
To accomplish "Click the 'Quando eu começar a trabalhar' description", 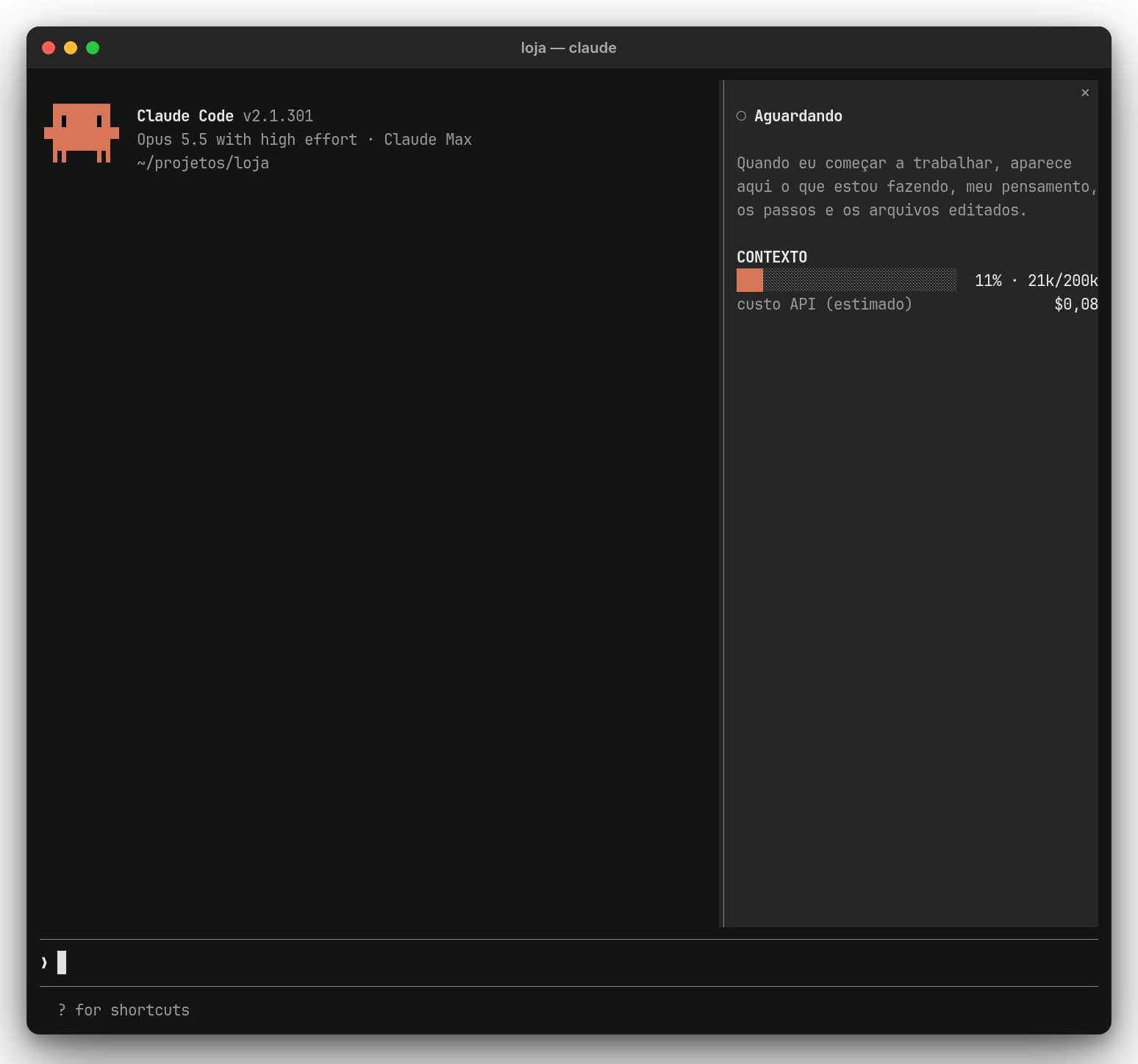I will click(917, 187).
